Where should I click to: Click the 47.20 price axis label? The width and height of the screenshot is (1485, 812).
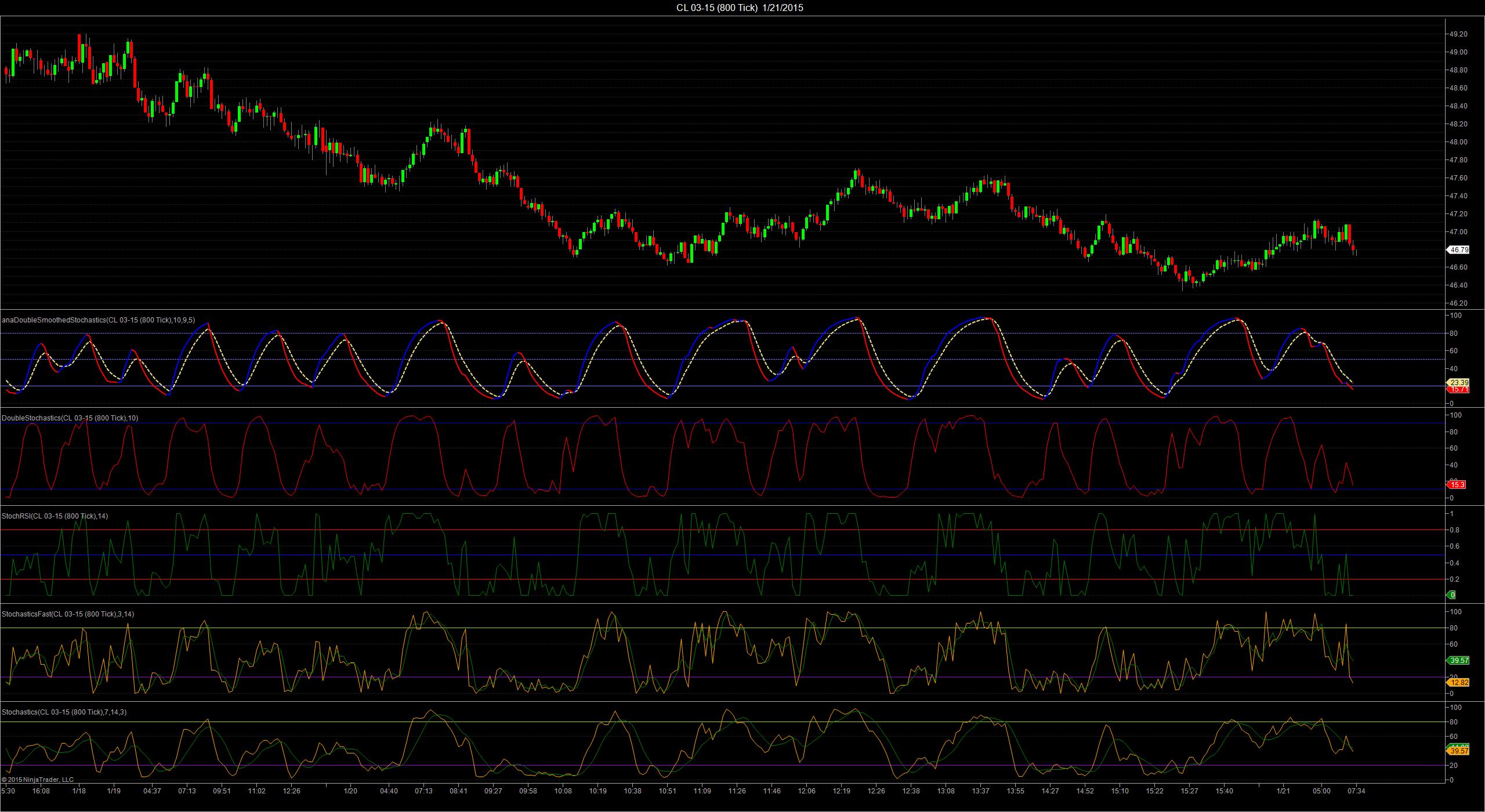tap(1458, 214)
